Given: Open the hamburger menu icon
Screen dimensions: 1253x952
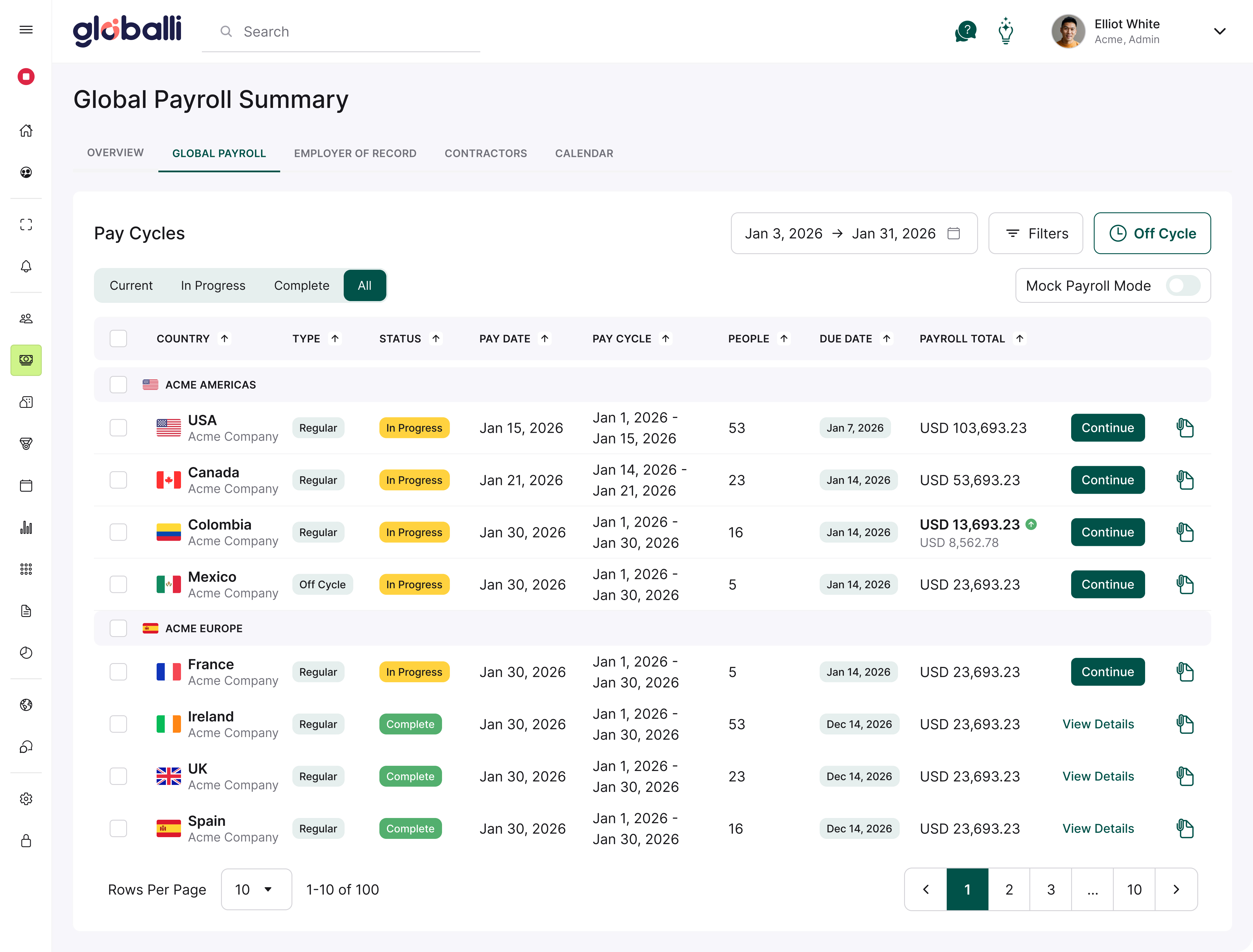Looking at the screenshot, I should pyautogui.click(x=26, y=30).
